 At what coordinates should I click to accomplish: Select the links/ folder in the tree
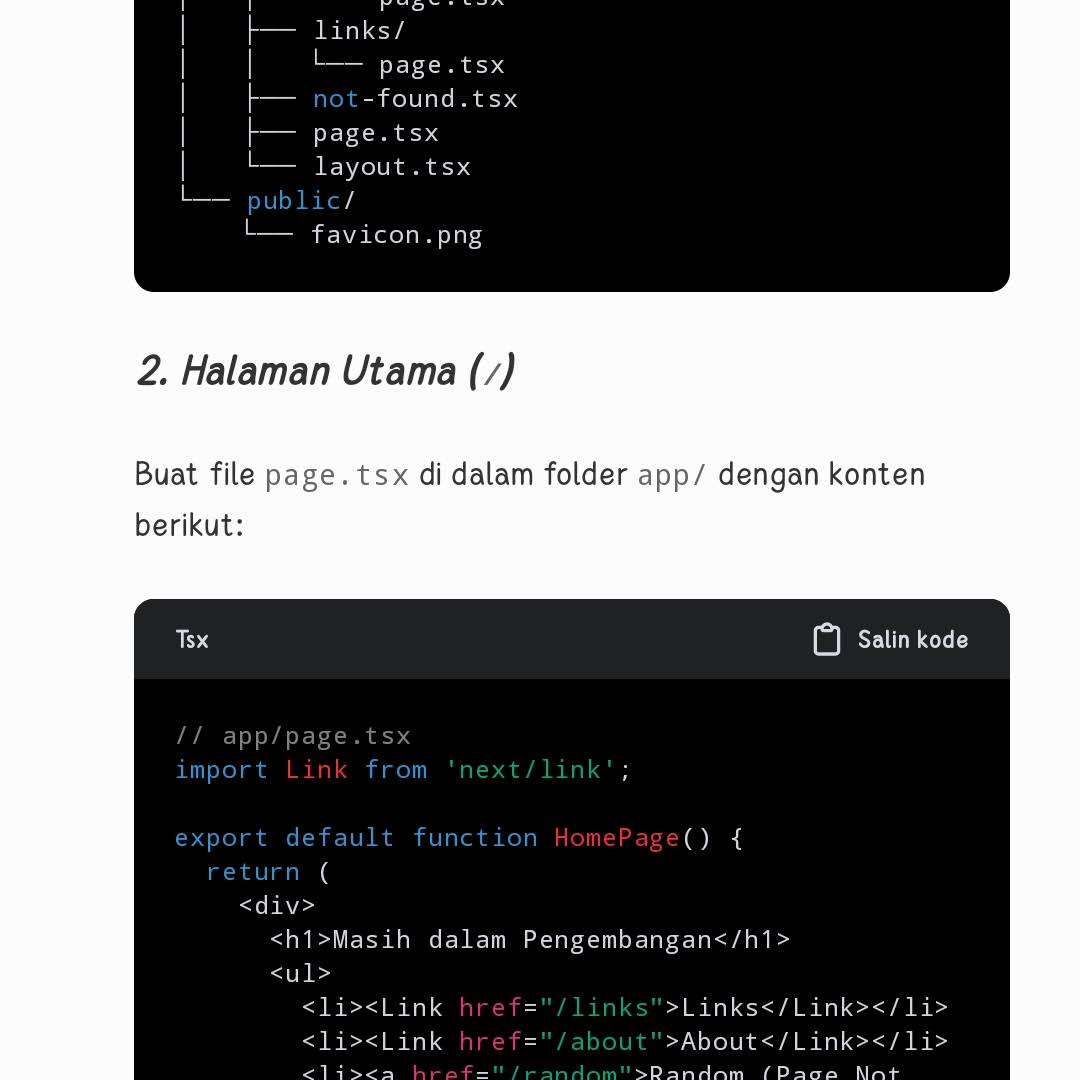pos(359,31)
